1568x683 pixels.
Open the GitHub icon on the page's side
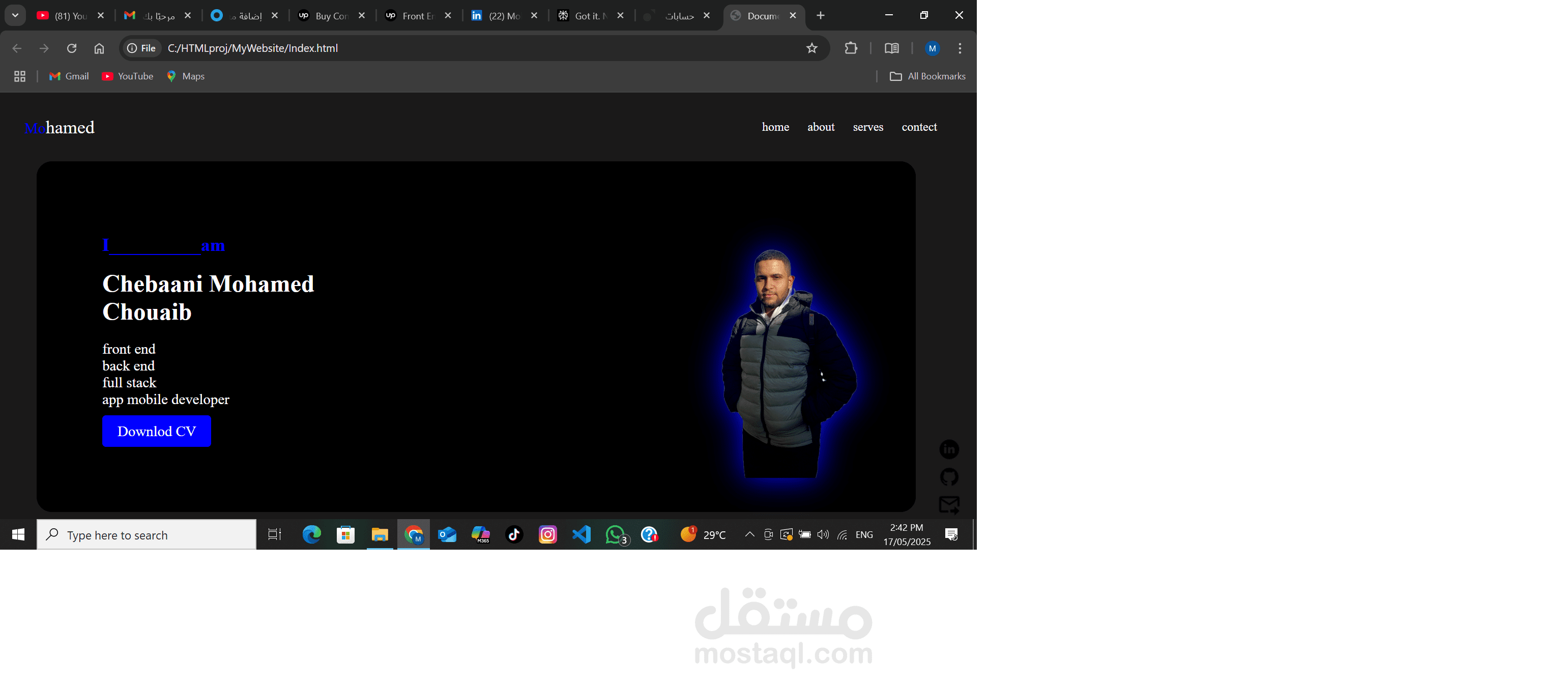(x=949, y=477)
